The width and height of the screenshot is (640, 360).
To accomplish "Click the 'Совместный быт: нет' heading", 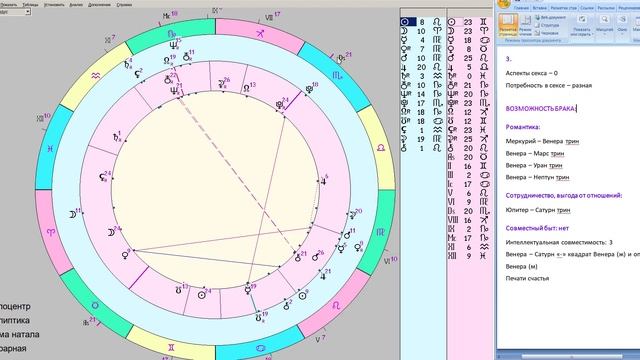I will [x=537, y=228].
